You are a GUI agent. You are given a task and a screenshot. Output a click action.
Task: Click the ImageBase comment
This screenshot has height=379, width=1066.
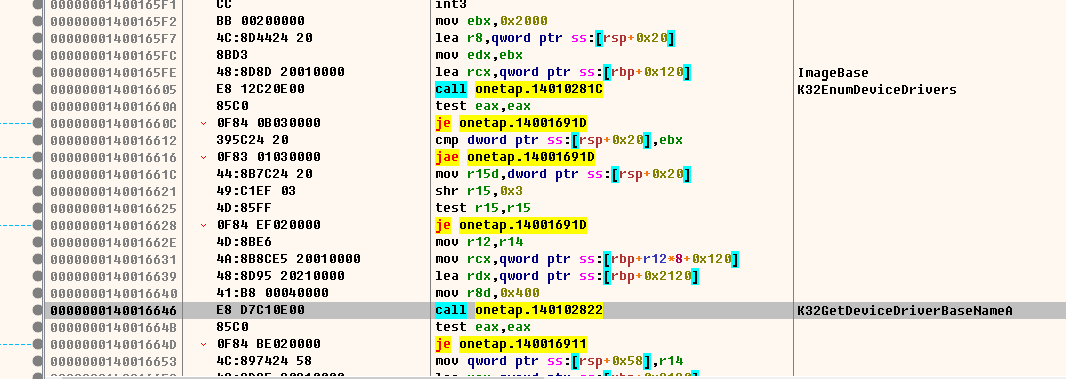coord(833,72)
